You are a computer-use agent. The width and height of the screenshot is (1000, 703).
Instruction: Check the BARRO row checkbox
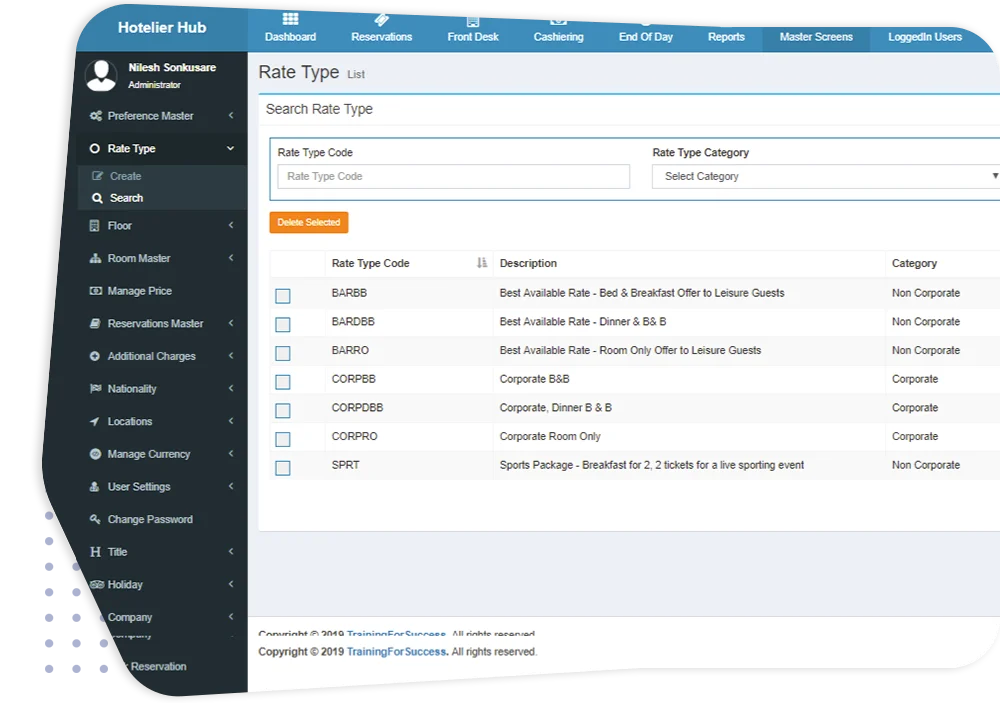[283, 353]
